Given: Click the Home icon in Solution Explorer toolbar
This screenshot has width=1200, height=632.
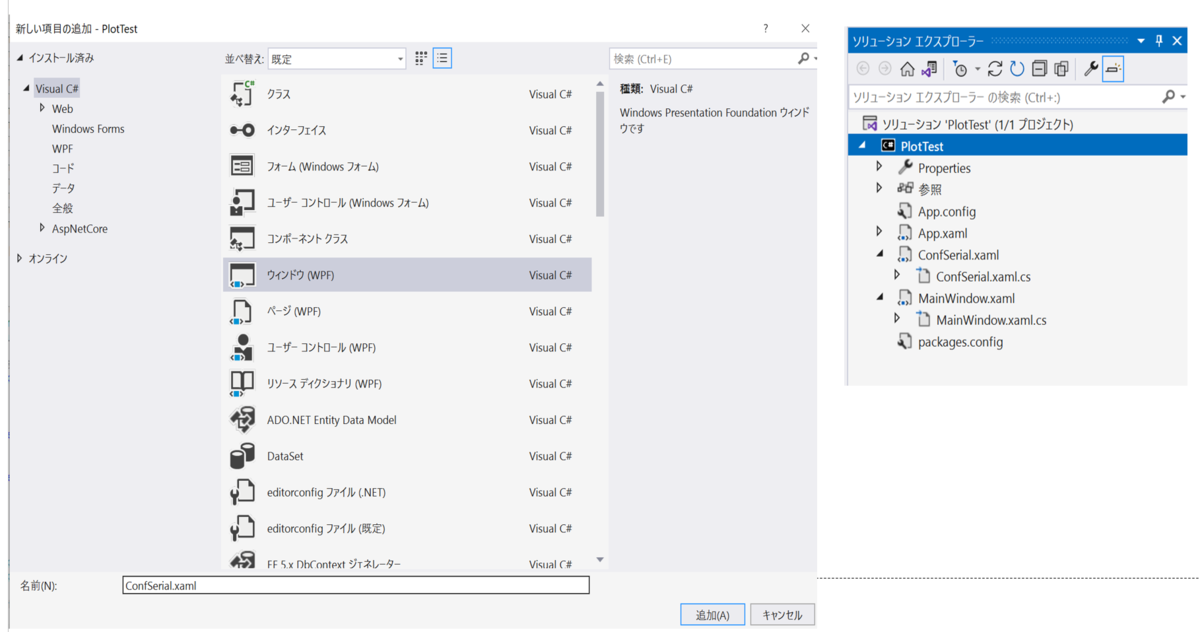Looking at the screenshot, I should coord(908,68).
